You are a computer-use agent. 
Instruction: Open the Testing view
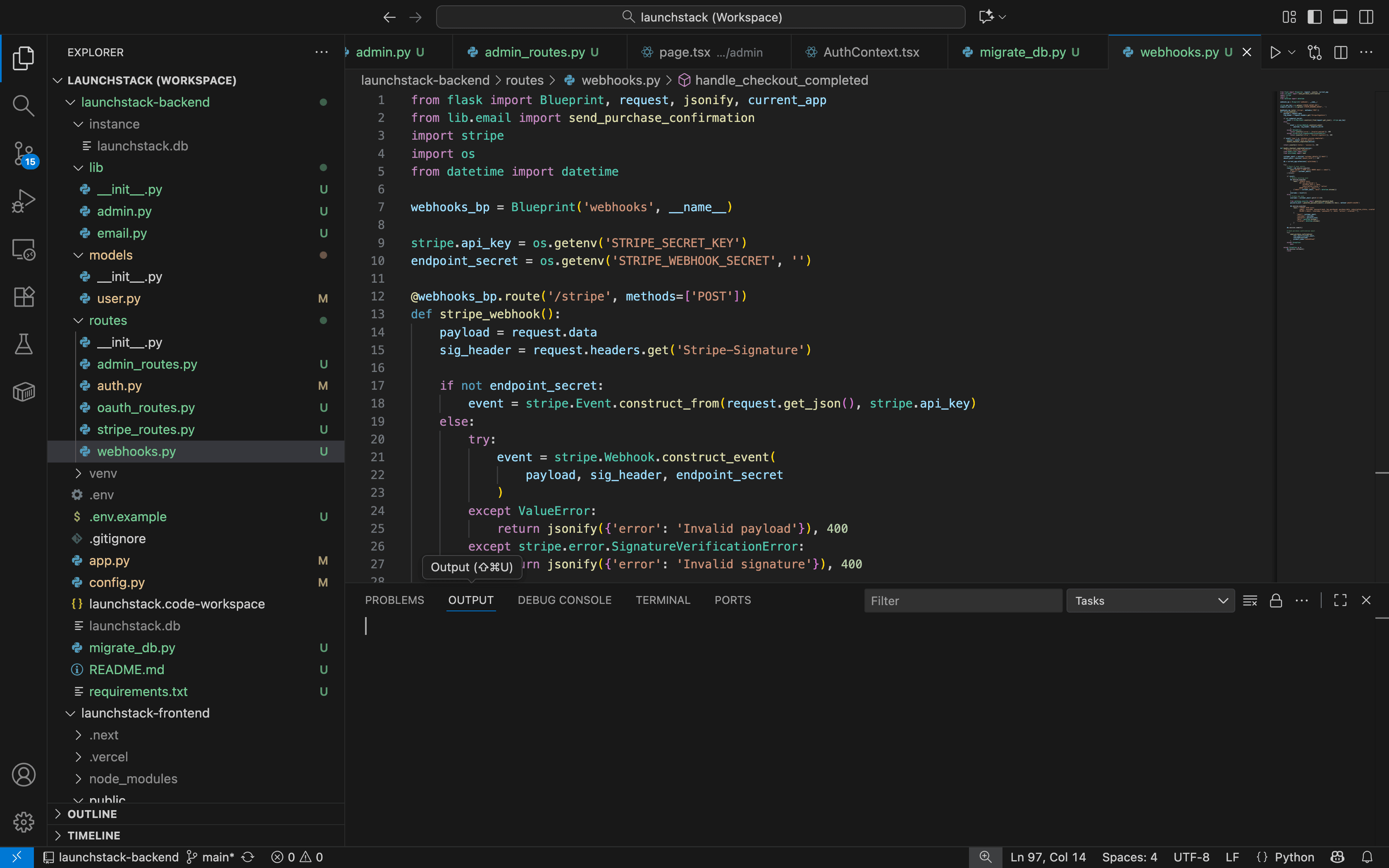(24, 344)
